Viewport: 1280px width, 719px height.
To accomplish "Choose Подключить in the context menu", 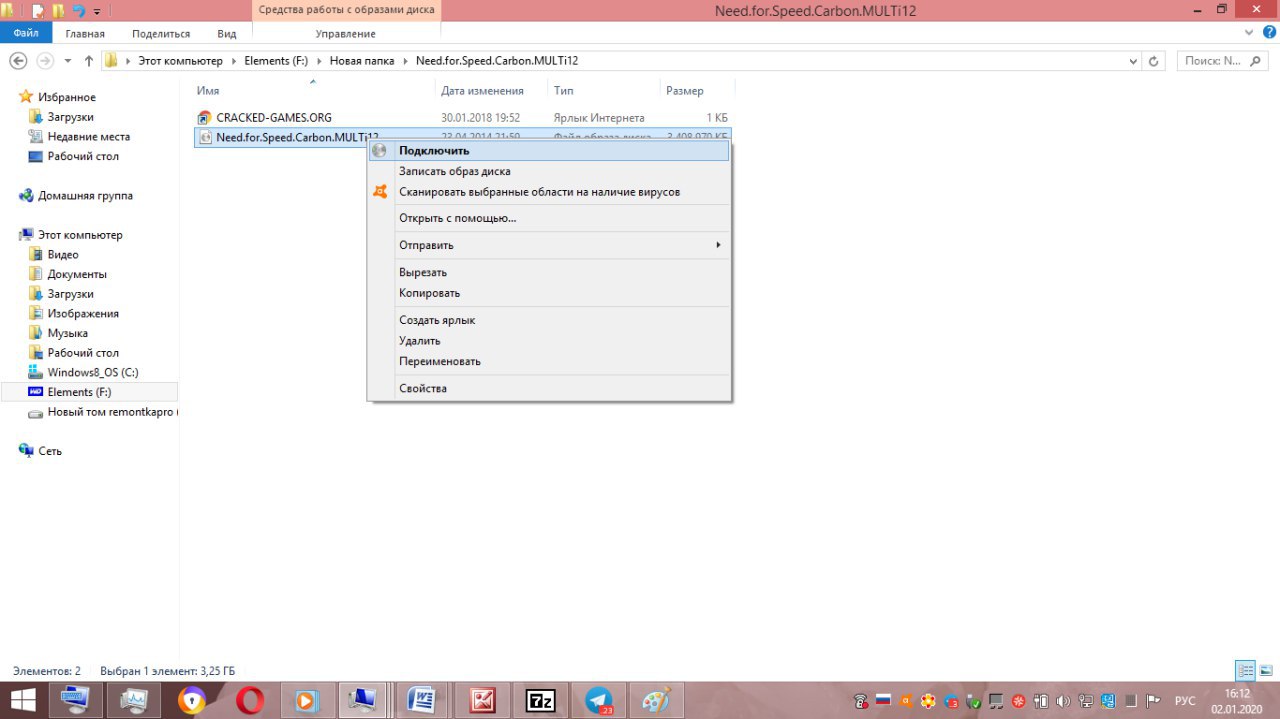I will pos(549,151).
